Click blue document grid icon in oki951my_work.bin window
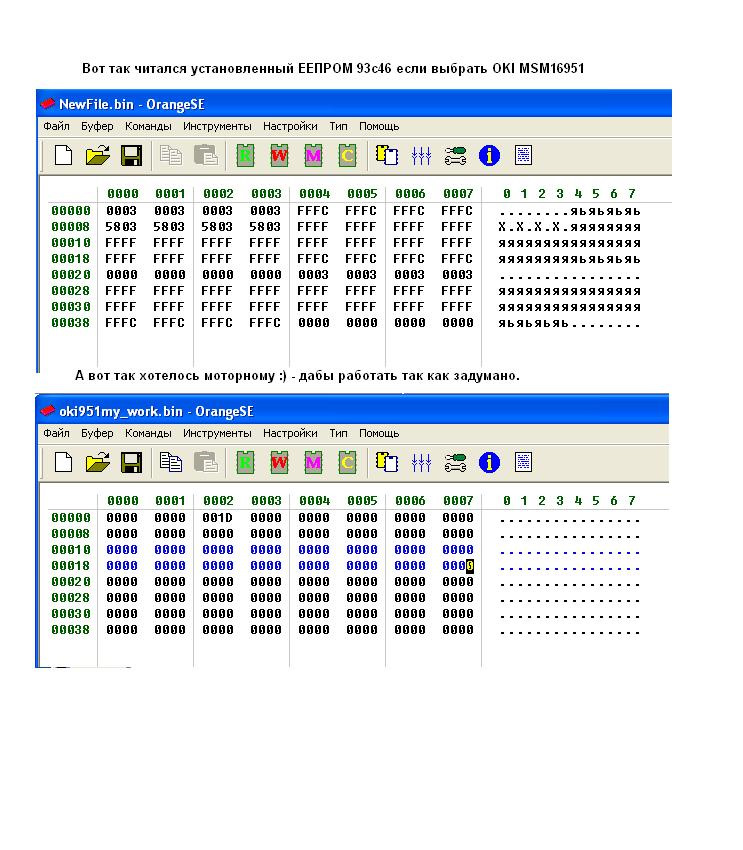This screenshot has height=850, width=743. point(523,462)
